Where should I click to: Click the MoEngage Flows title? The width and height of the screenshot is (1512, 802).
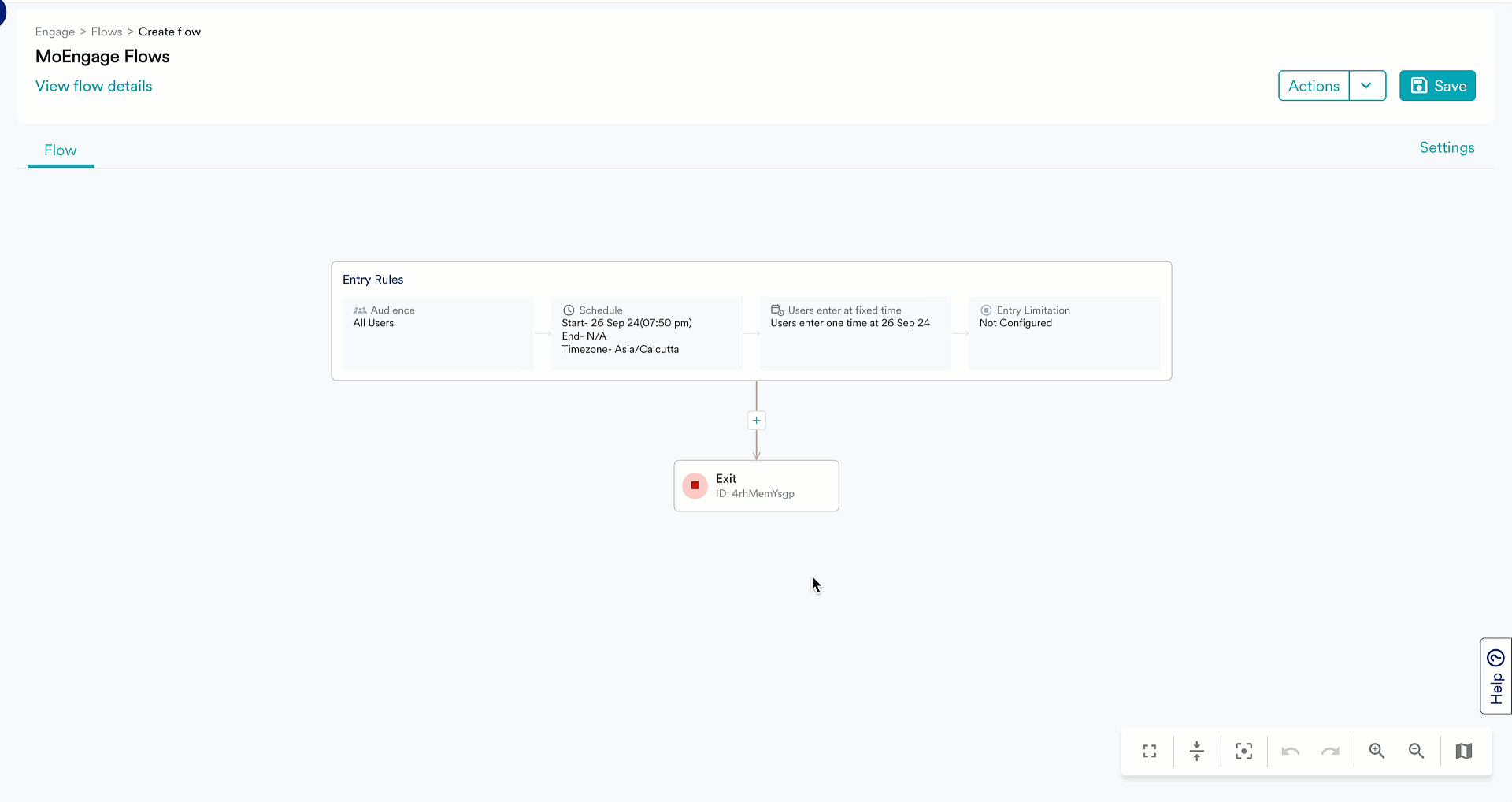[102, 57]
